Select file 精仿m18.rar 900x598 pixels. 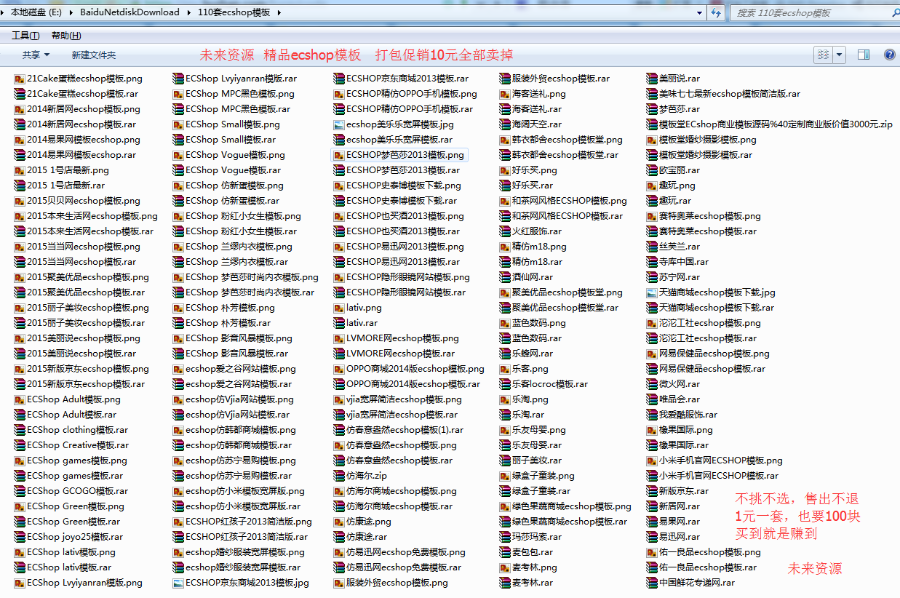[531, 262]
